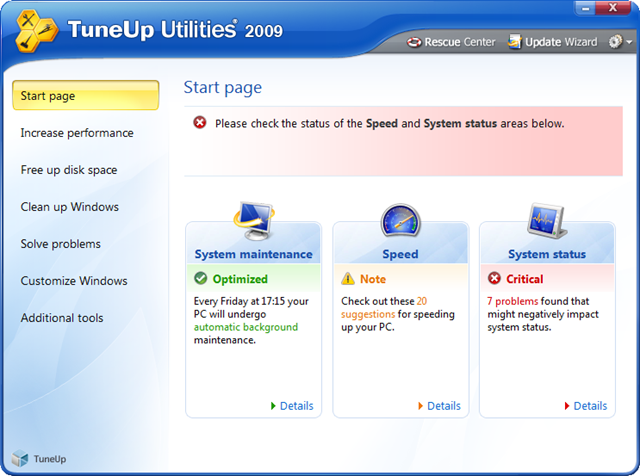Open the Rescue Center
Image resolution: width=640 pixels, height=476 pixels.
coord(451,42)
